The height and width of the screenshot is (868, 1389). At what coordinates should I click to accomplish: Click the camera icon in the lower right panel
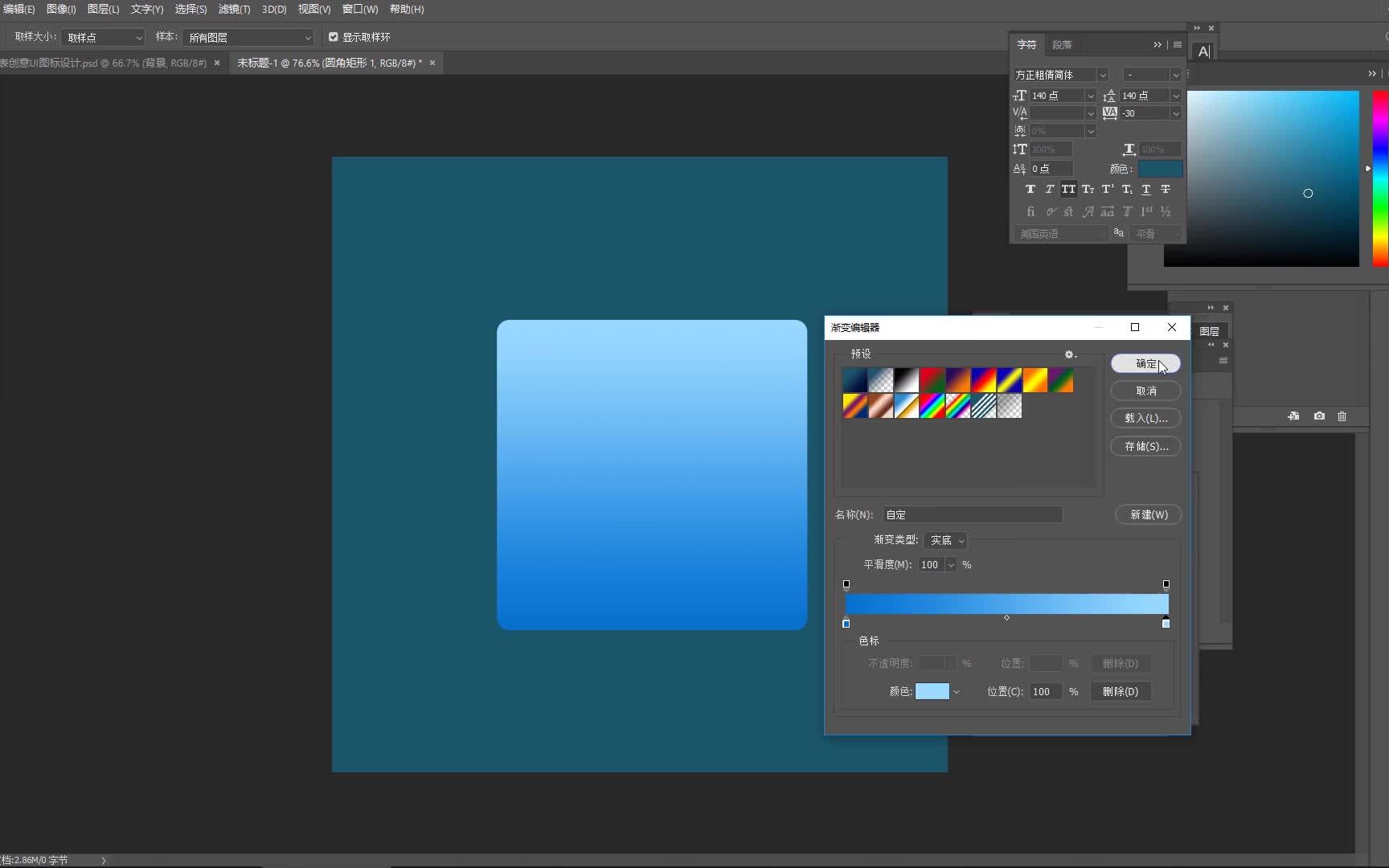pyautogui.click(x=1319, y=416)
